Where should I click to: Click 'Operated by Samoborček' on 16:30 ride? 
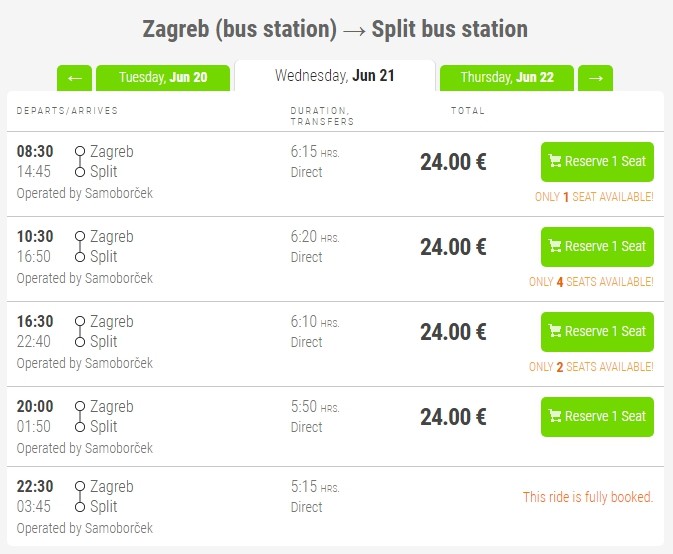[85, 363]
